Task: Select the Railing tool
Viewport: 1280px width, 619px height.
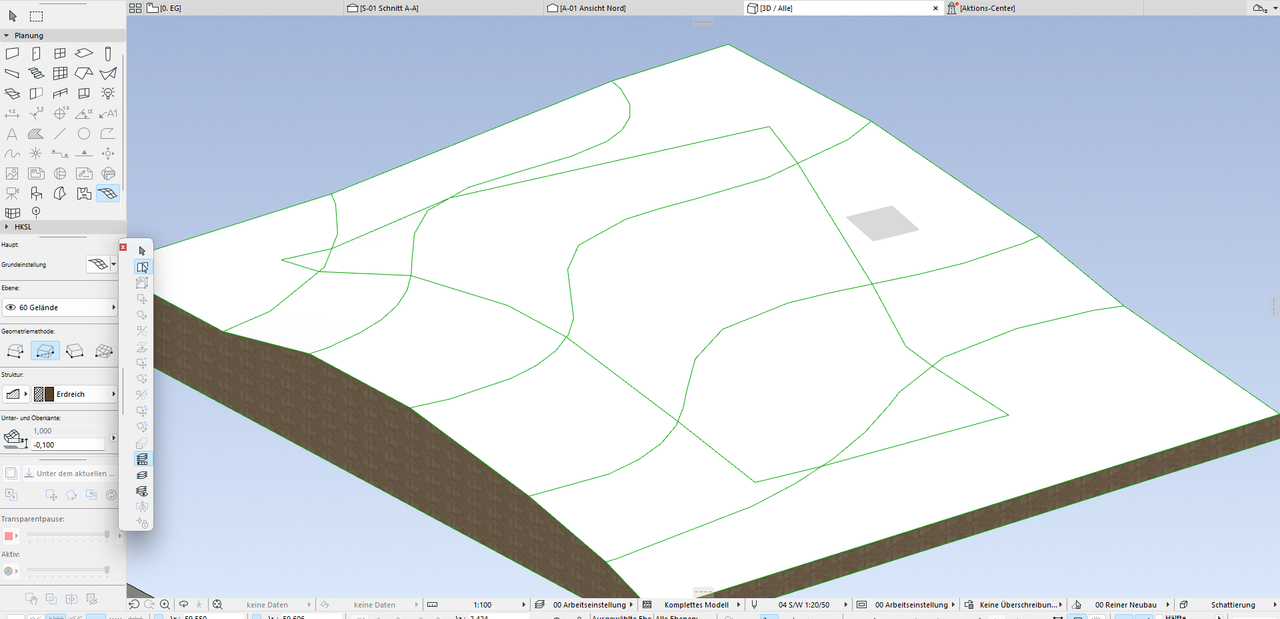Action: click(60, 93)
